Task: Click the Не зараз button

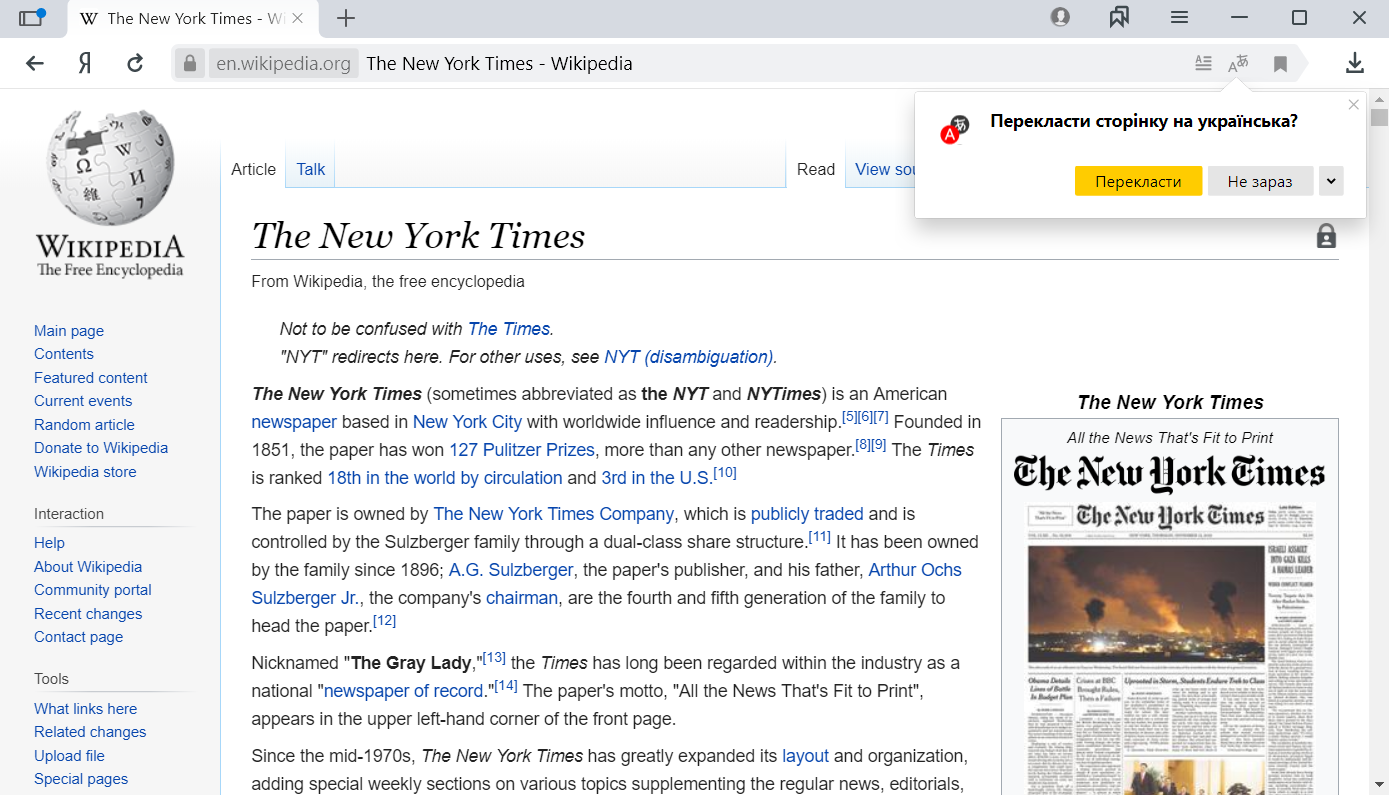Action: (1260, 181)
